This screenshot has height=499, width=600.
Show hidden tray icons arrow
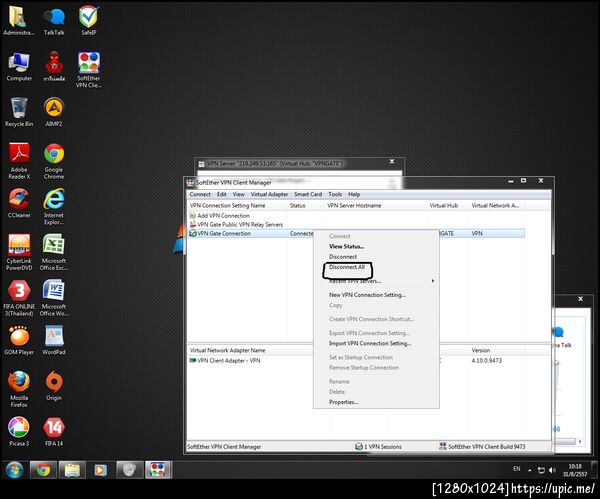(x=530, y=470)
